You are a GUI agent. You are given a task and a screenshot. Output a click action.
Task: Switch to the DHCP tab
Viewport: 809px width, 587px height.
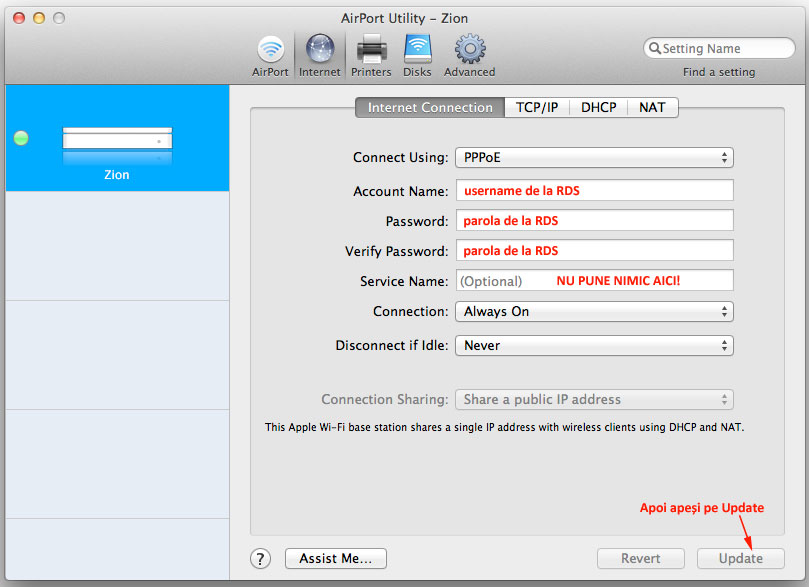coord(599,107)
